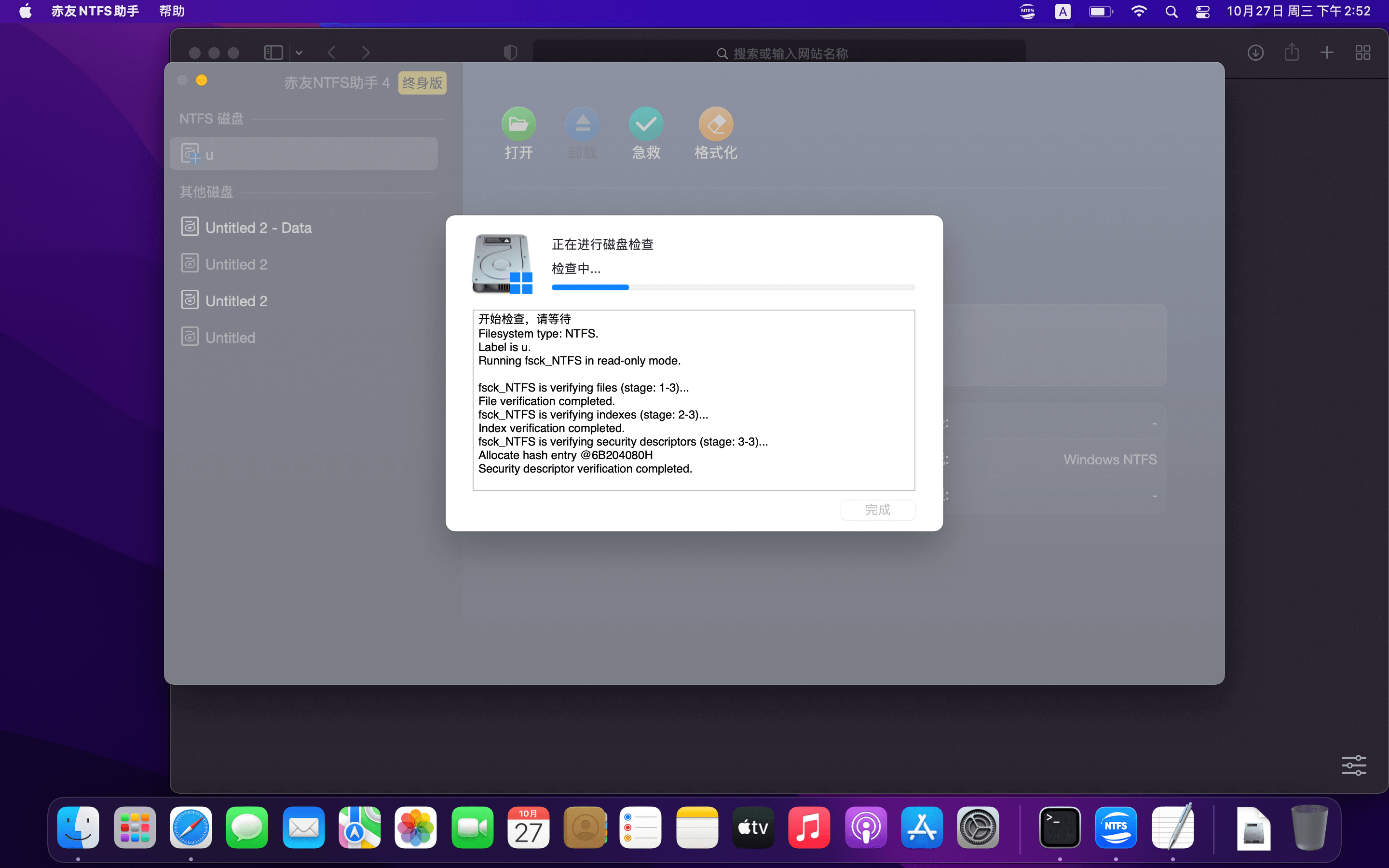This screenshot has height=868, width=1389.
Task: Click Safari forward arrow
Action: pyautogui.click(x=366, y=53)
